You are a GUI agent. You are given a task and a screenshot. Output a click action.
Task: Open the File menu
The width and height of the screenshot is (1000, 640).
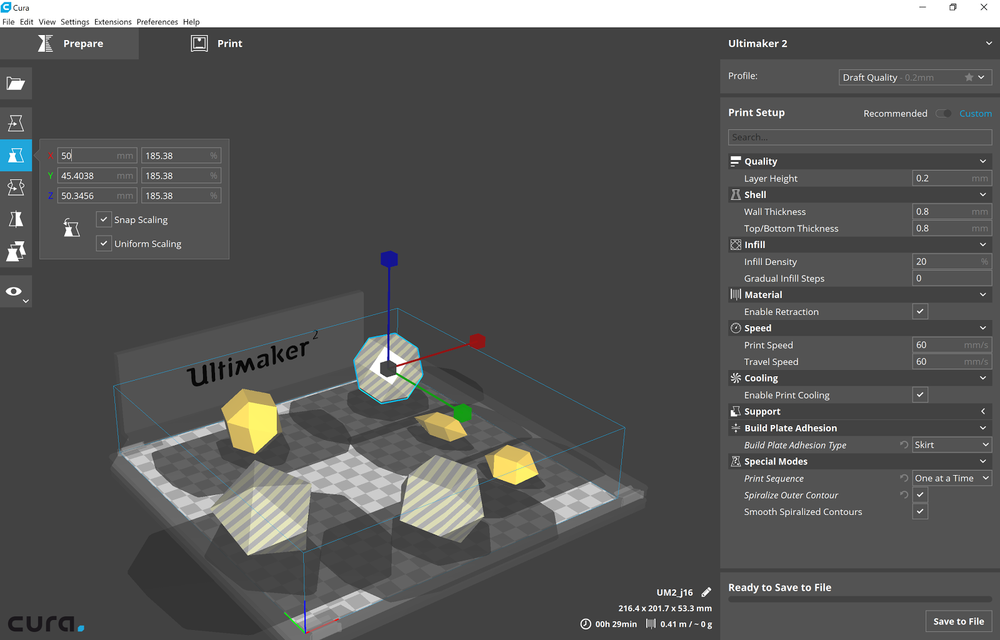(x=8, y=22)
